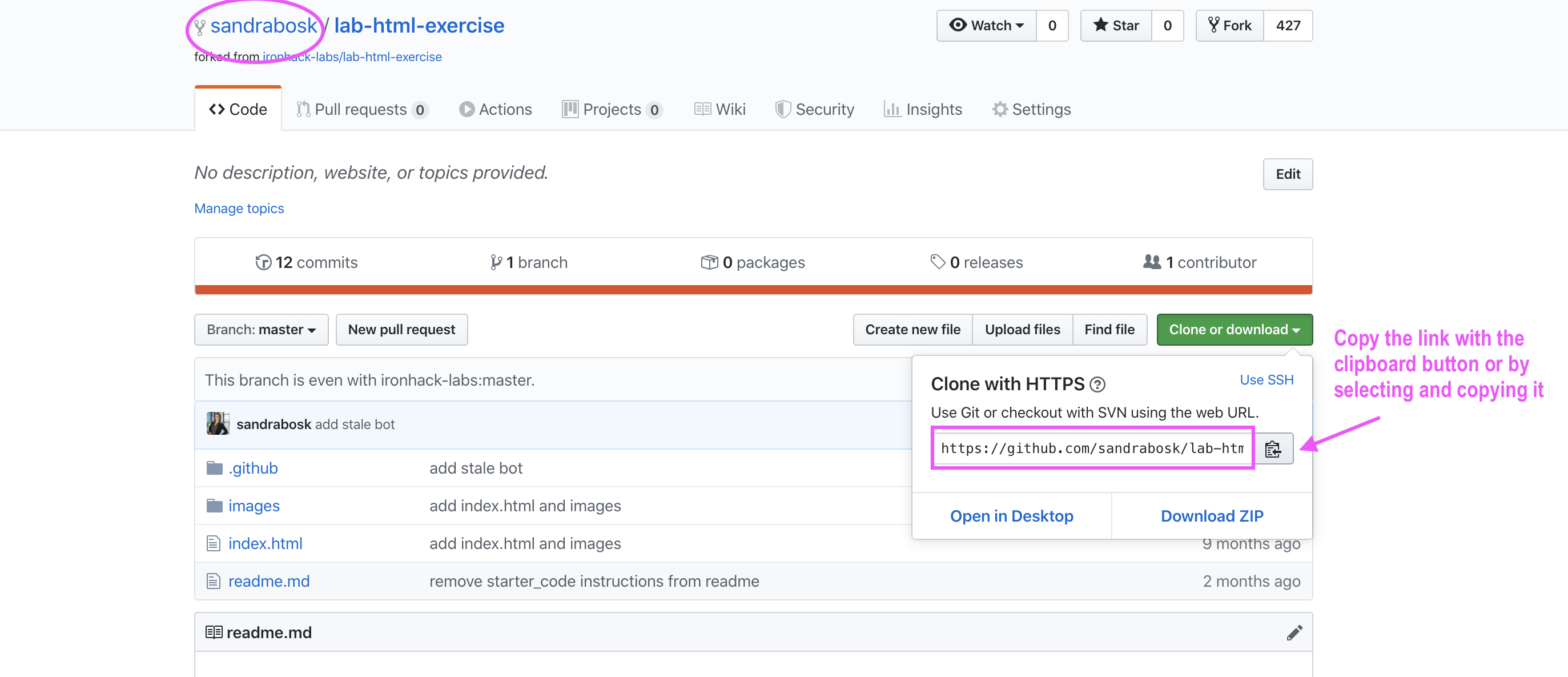Viewport: 1568px width, 677px height.
Task: Switch to the Pull requests tab
Action: (x=361, y=110)
